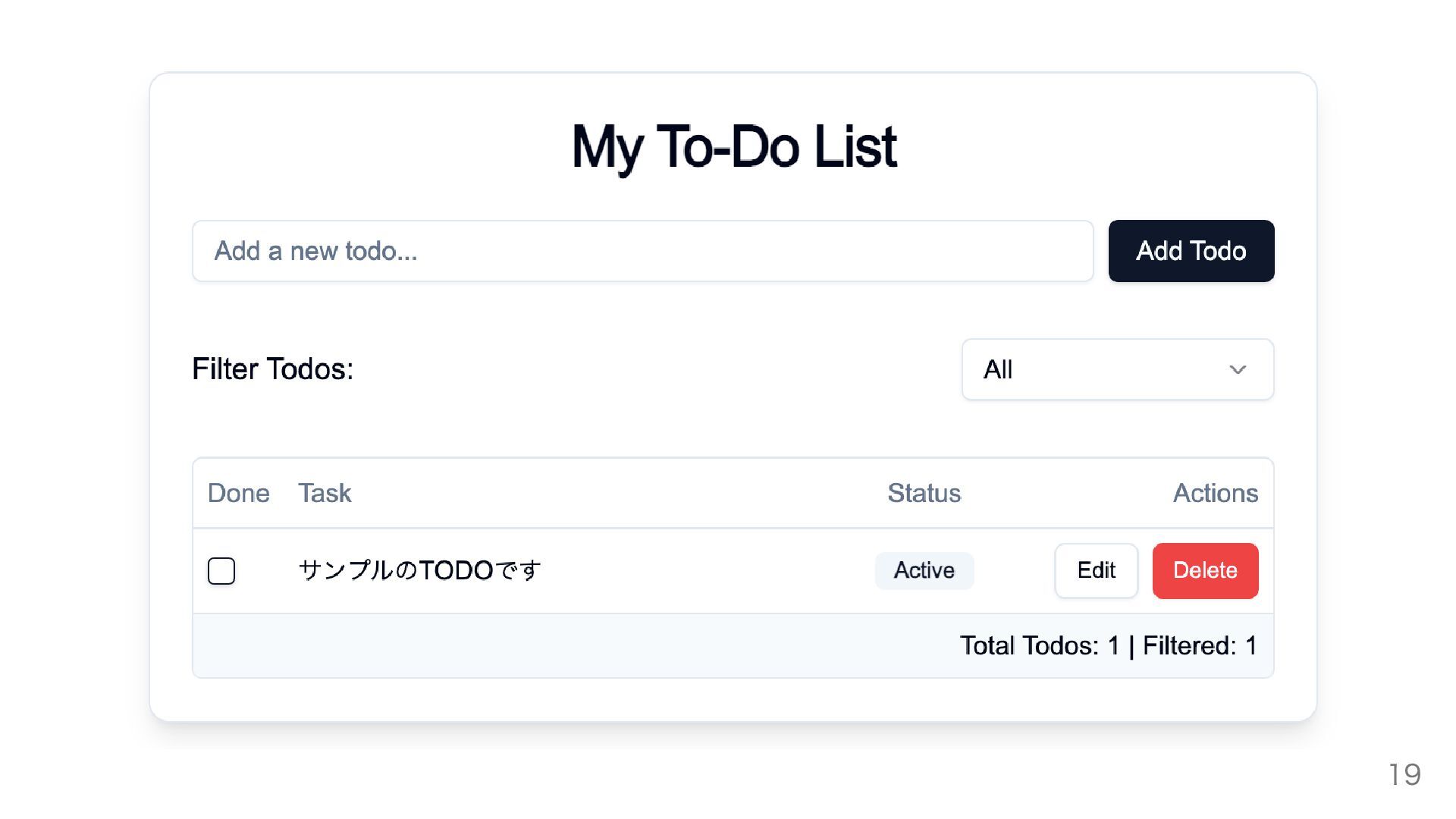Click the 'Total Todos: 1' footer text
The width and height of the screenshot is (1456, 819).
(x=1040, y=646)
